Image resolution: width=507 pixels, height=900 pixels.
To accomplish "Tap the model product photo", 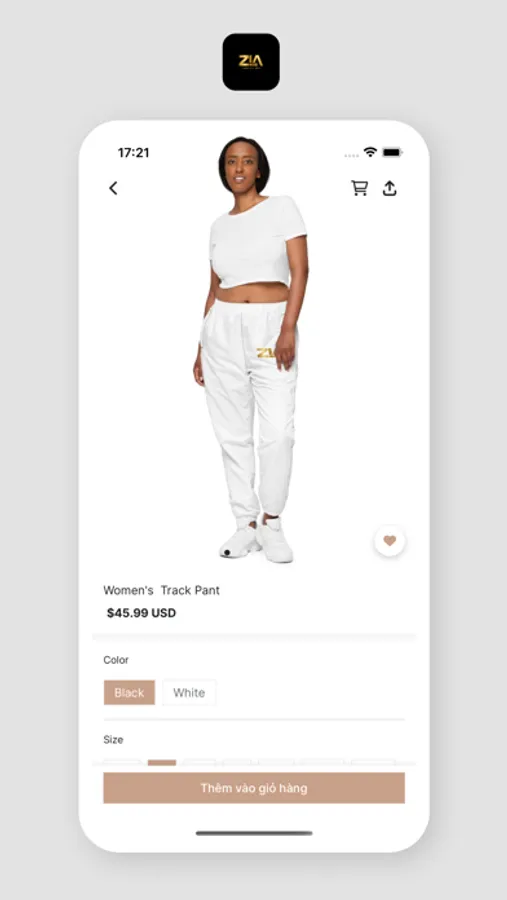I will point(251,349).
